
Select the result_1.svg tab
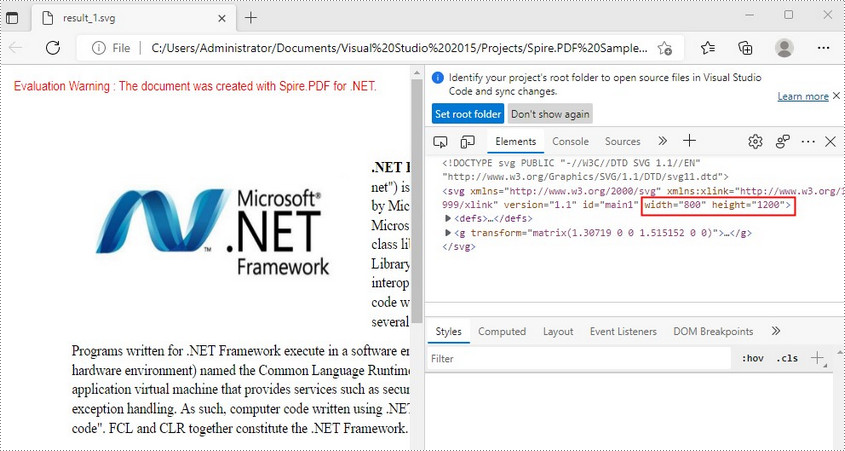pos(135,18)
